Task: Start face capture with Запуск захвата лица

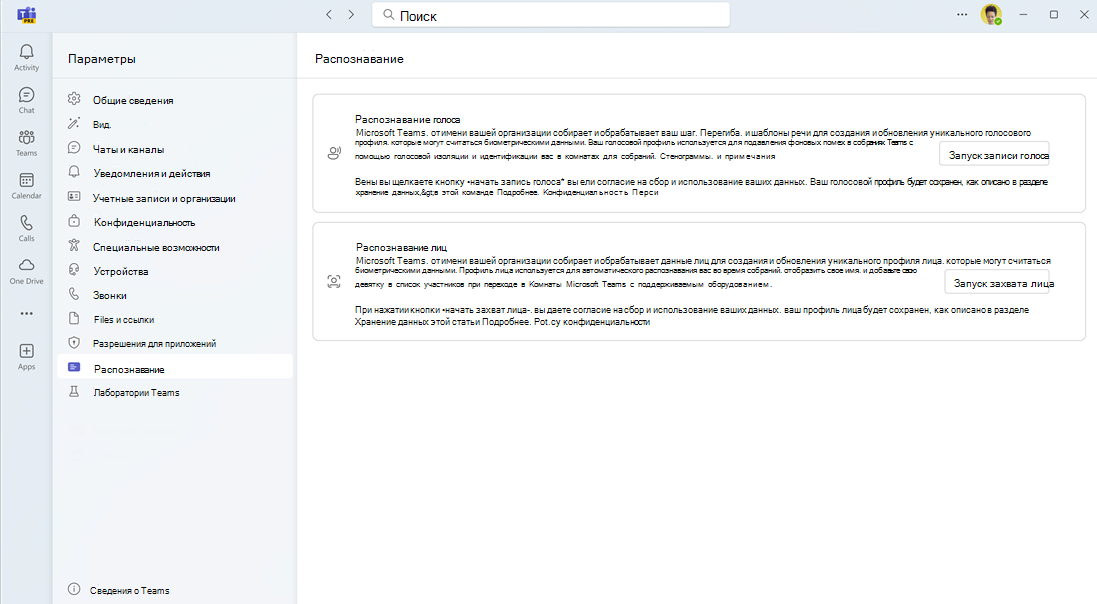Action: 997,283
